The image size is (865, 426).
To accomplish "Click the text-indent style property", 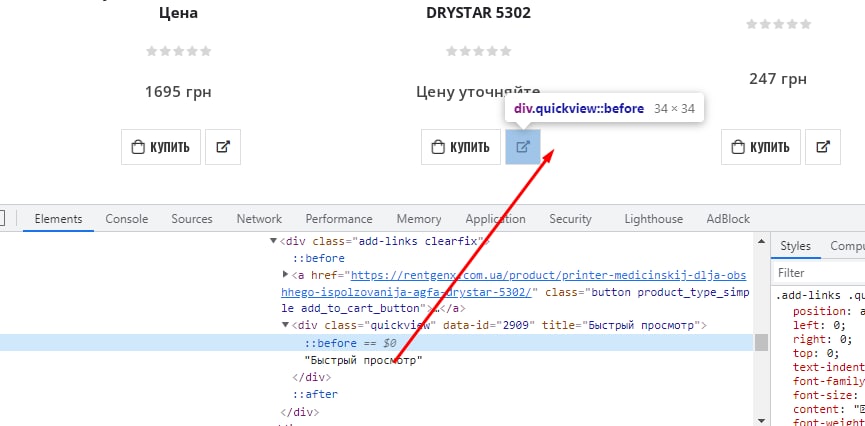I will [829, 367].
